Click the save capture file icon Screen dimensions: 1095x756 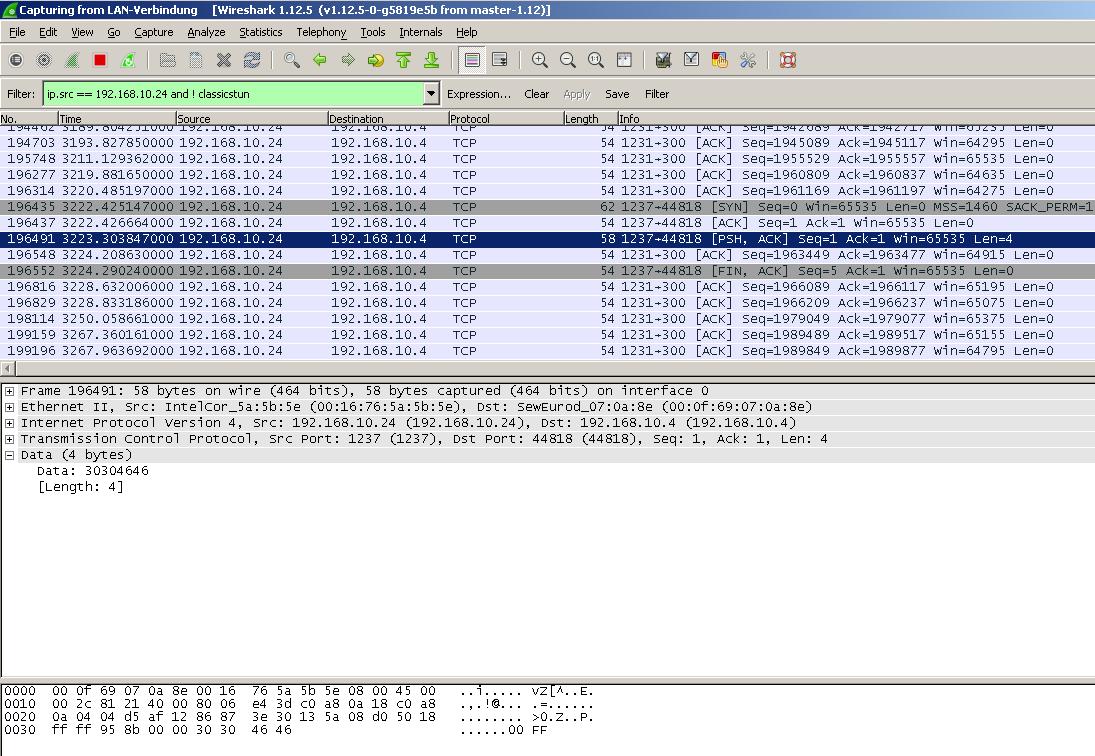196,60
